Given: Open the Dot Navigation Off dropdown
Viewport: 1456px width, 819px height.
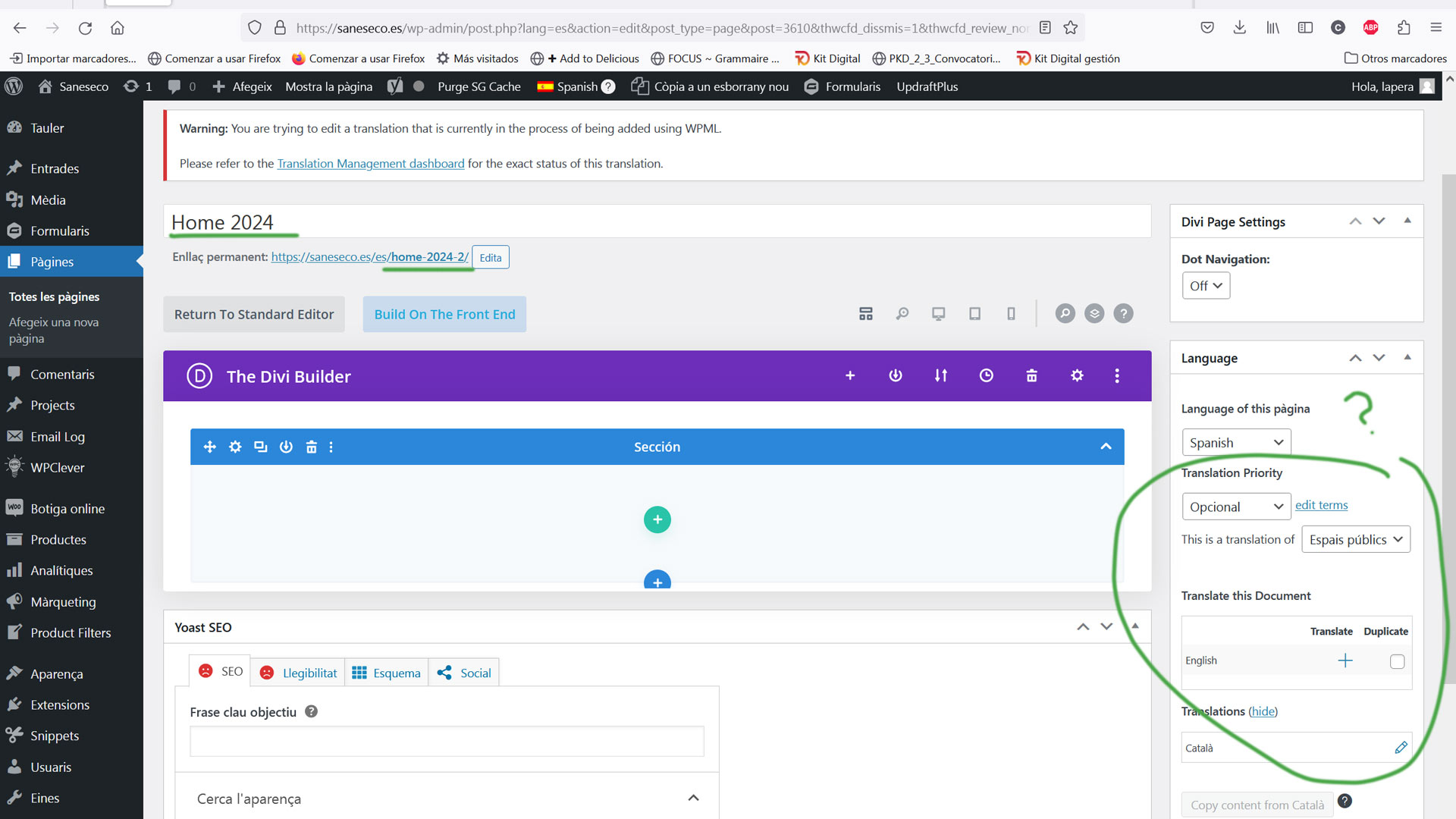Looking at the screenshot, I should (1206, 286).
